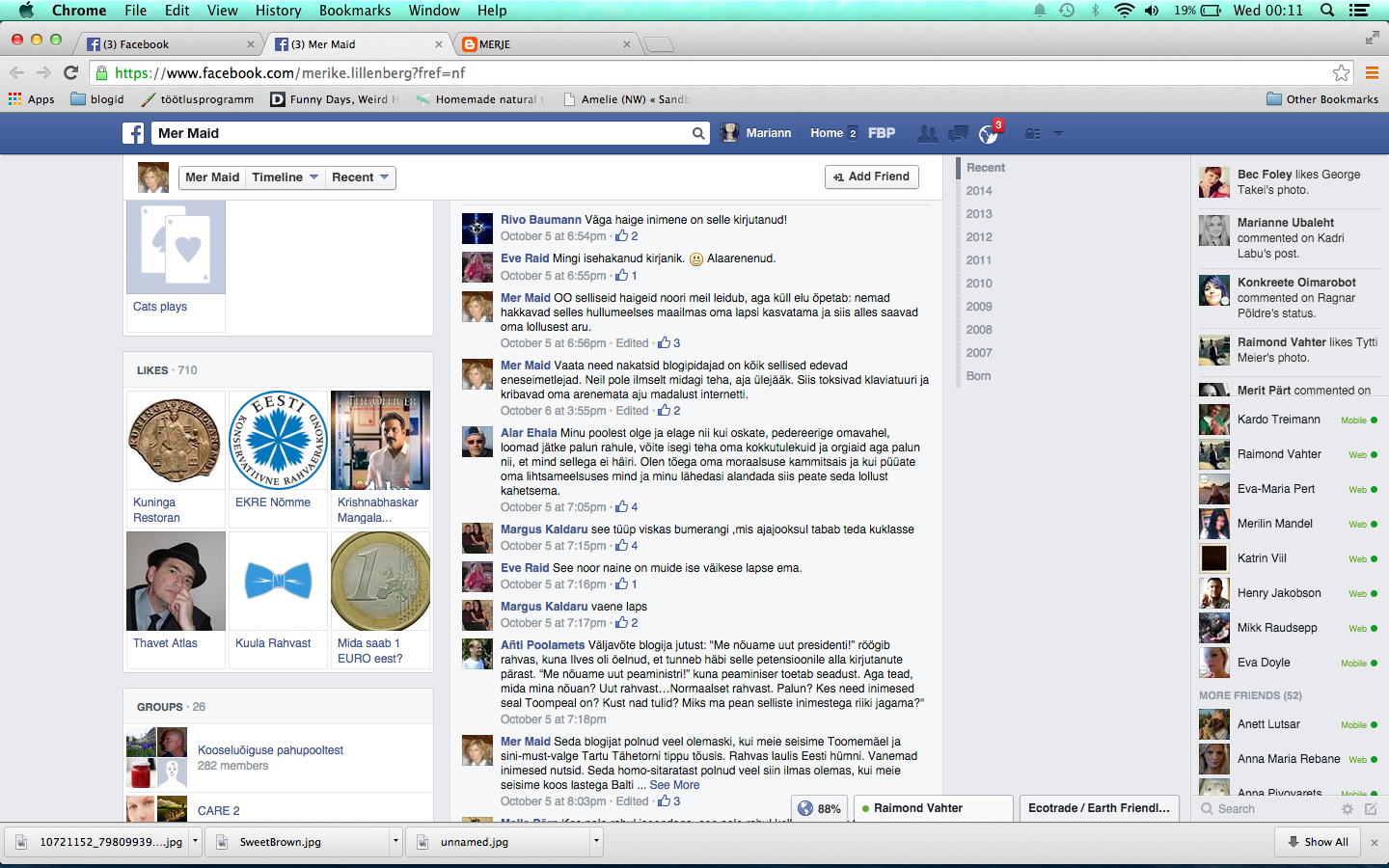This screenshot has height=868, width=1389.
Task: Open the account menu arrow in Facebook header
Action: pyautogui.click(x=1058, y=133)
